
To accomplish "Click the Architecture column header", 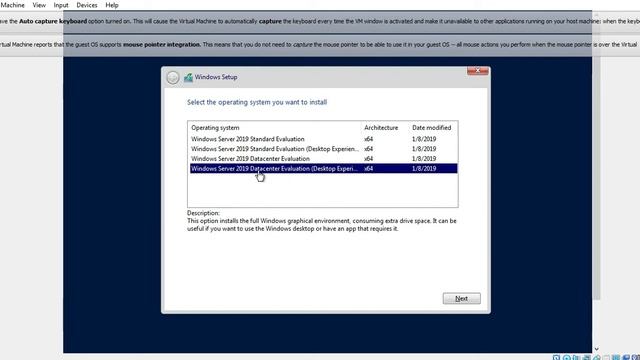I will pyautogui.click(x=381, y=128).
